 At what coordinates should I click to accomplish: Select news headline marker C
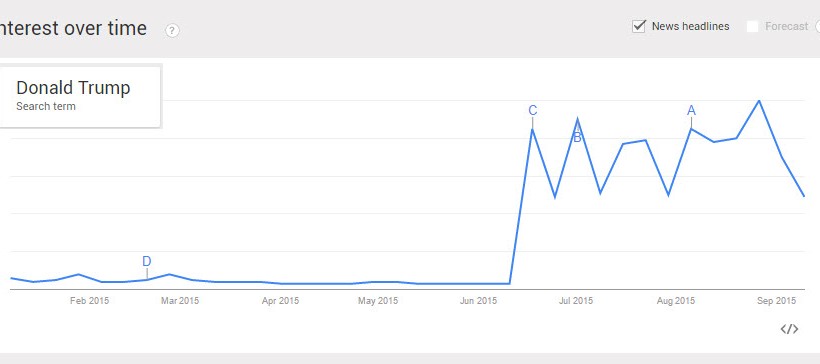pyautogui.click(x=532, y=111)
